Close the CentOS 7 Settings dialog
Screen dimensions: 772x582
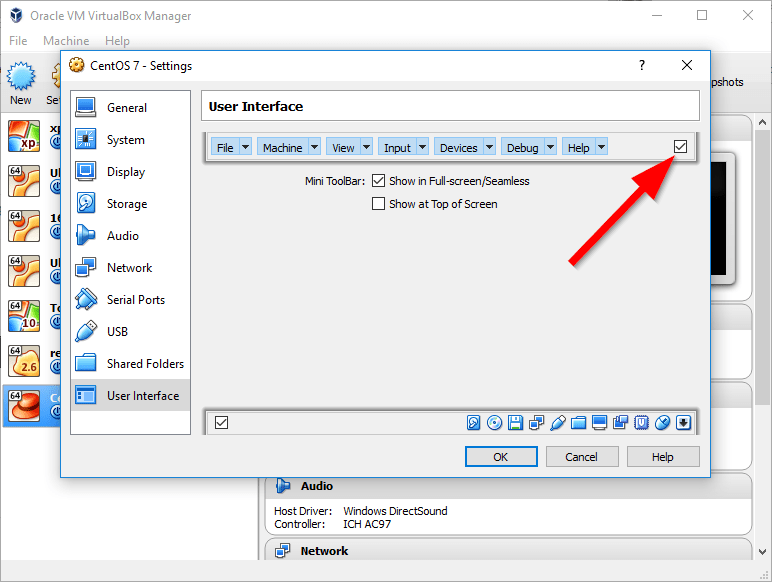point(687,65)
